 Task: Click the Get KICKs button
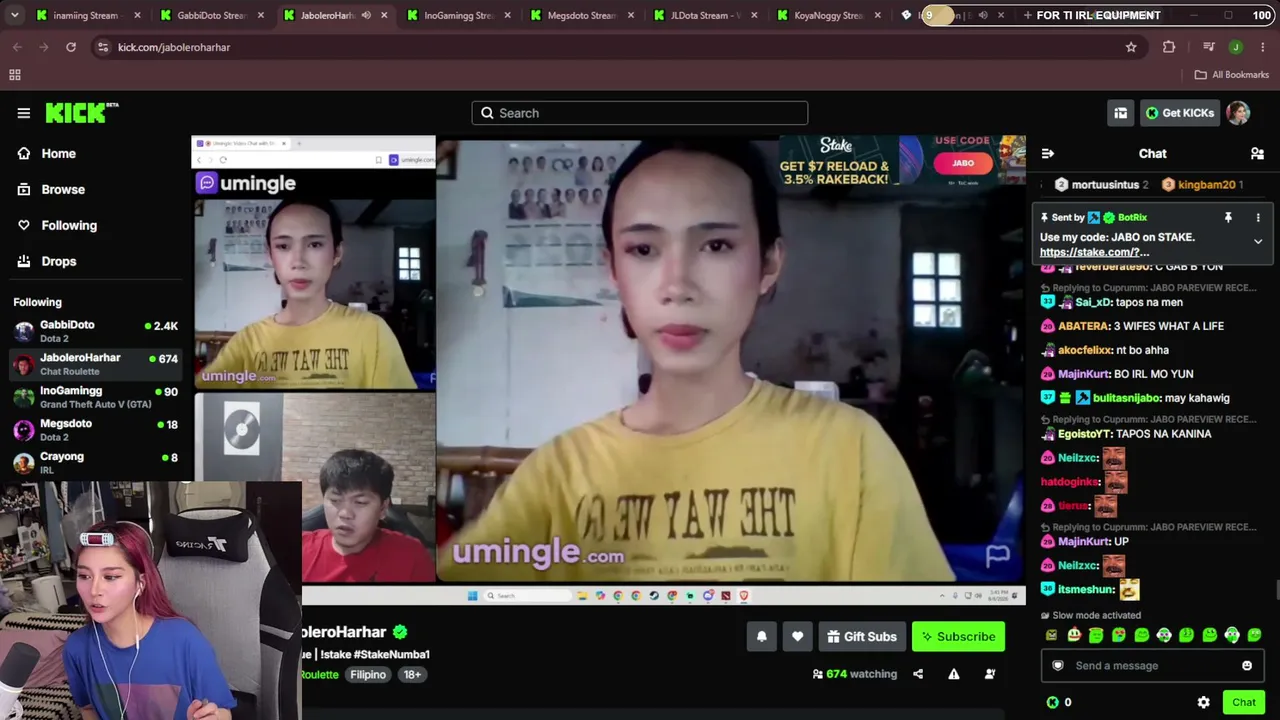coord(1179,113)
